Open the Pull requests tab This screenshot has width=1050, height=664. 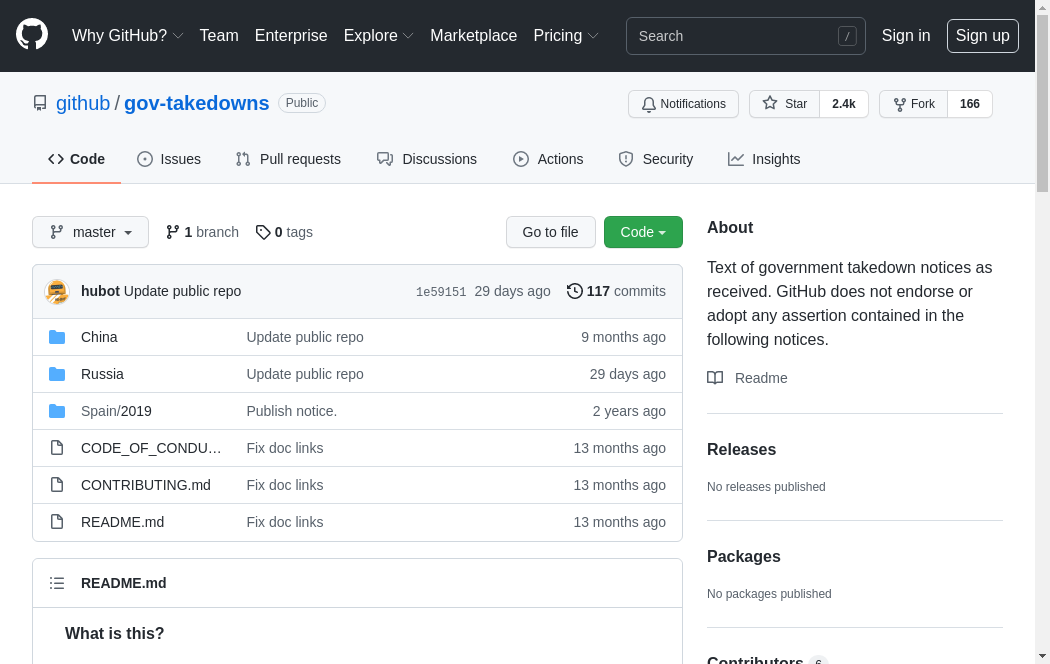pos(288,159)
